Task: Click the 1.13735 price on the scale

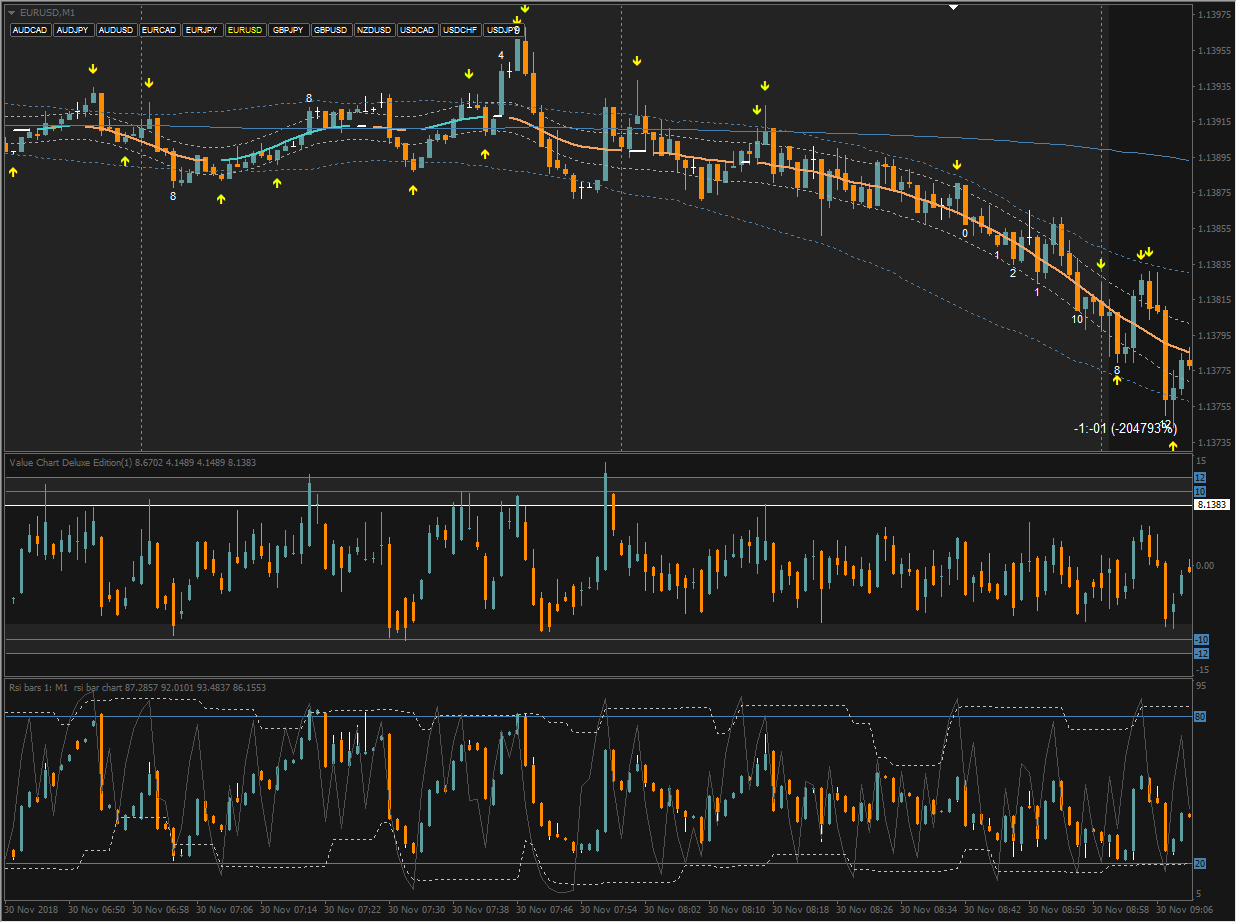Action: pyautogui.click(x=1215, y=442)
